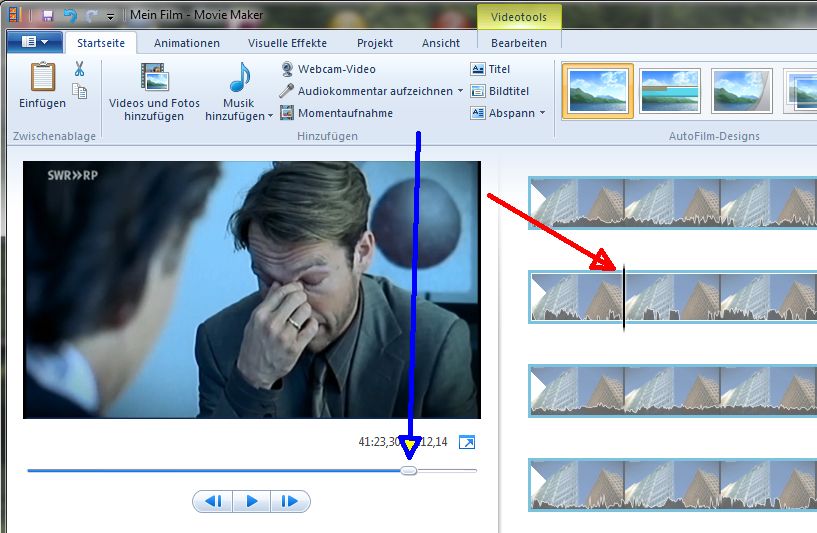Screen dimensions: 817x533
Task: Click the first timeline clip row
Action: pyautogui.click(x=673, y=203)
